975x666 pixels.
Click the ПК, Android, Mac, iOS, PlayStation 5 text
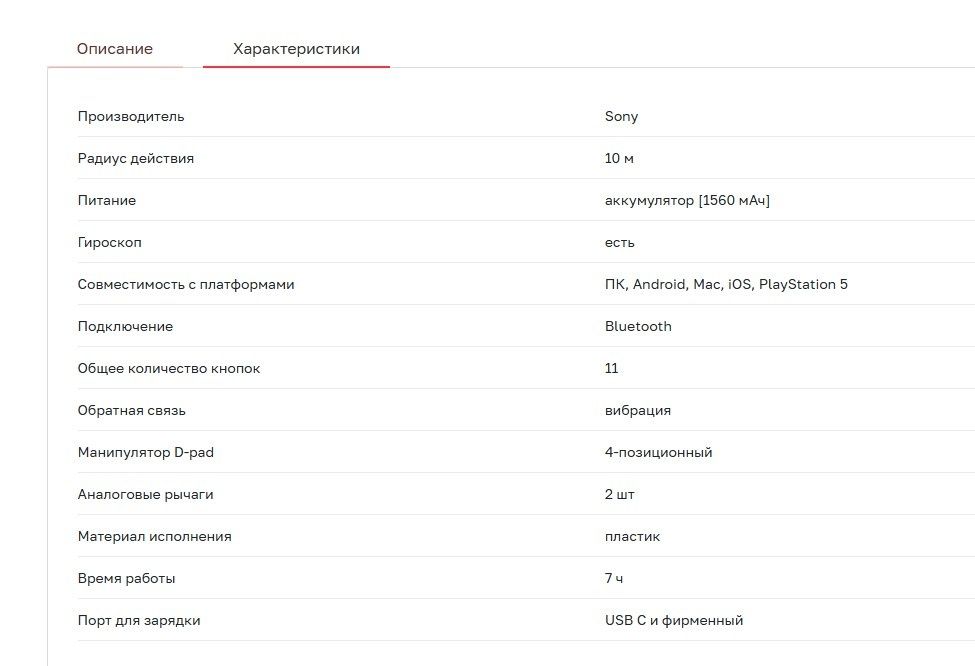pyautogui.click(x=726, y=284)
